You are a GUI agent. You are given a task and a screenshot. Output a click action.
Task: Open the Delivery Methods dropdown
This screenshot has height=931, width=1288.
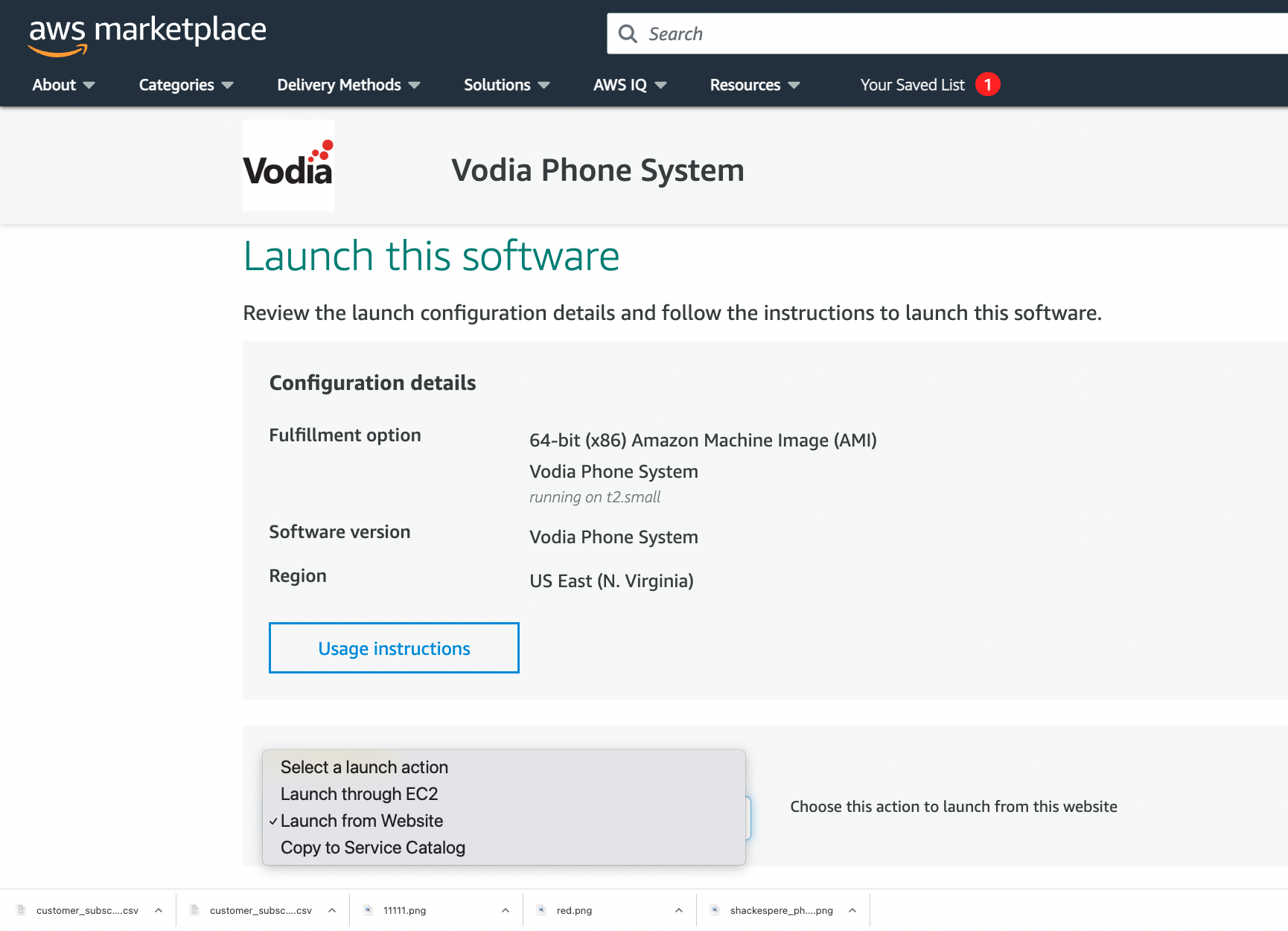tap(348, 85)
